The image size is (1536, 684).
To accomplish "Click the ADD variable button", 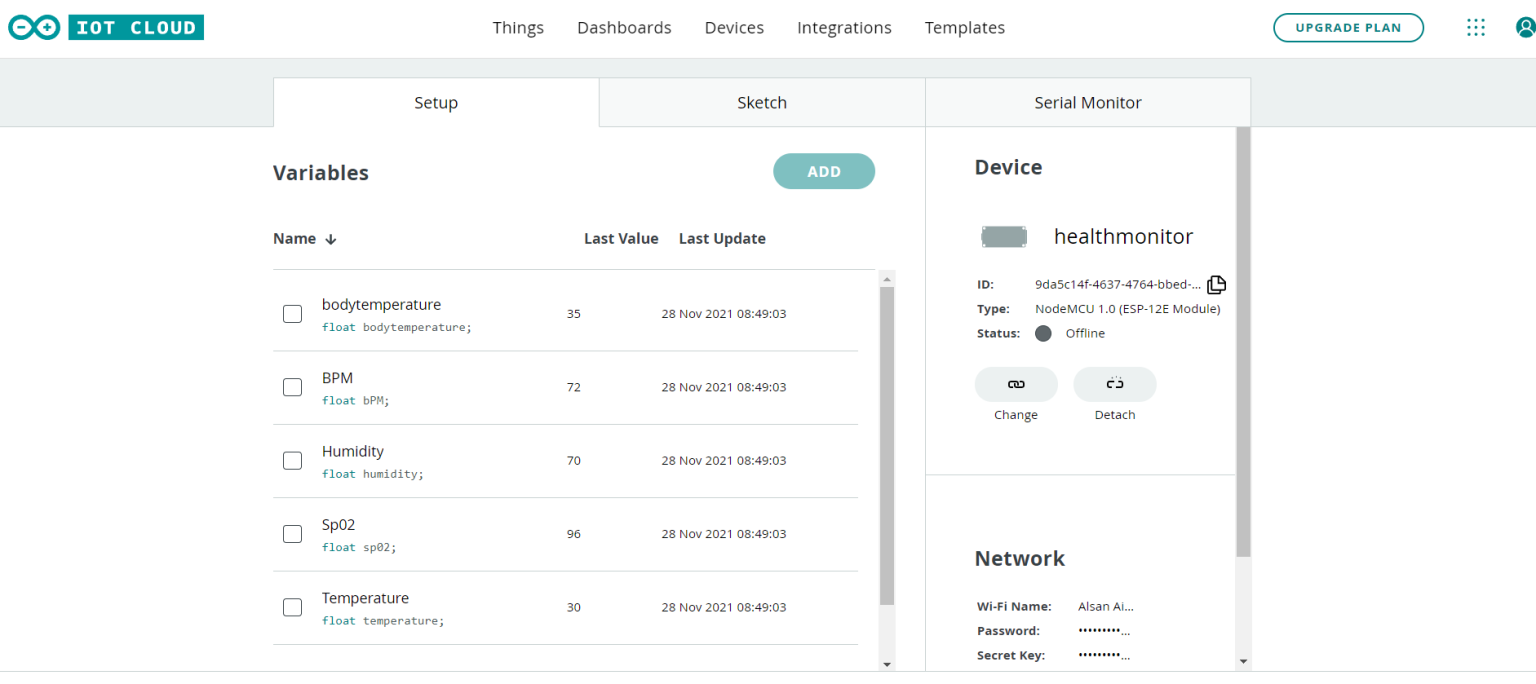I will [x=823, y=171].
